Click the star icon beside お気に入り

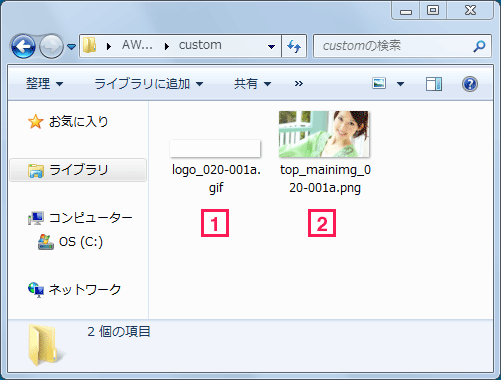pos(35,122)
